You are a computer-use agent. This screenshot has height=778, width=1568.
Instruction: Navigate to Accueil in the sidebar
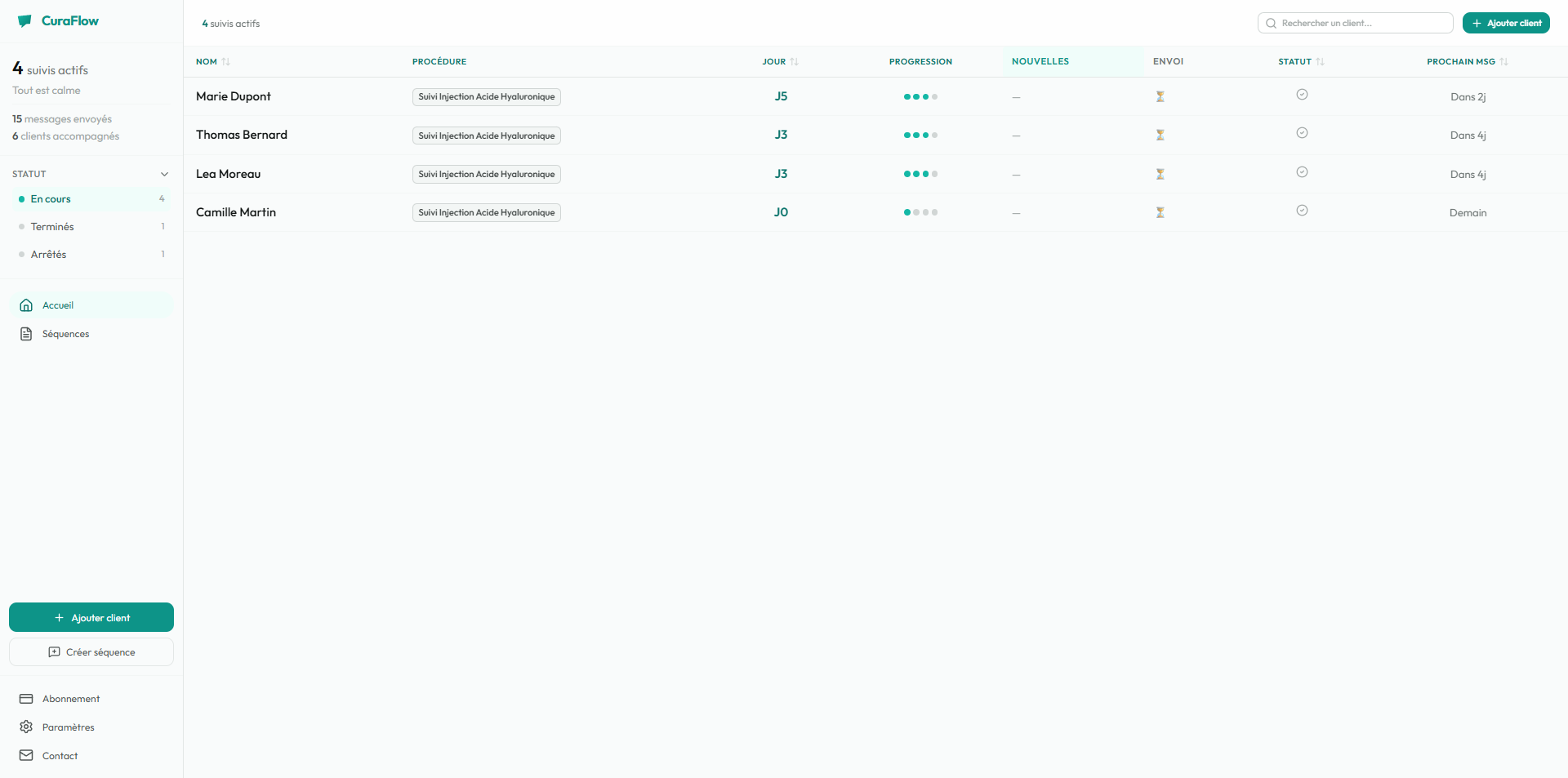[57, 305]
